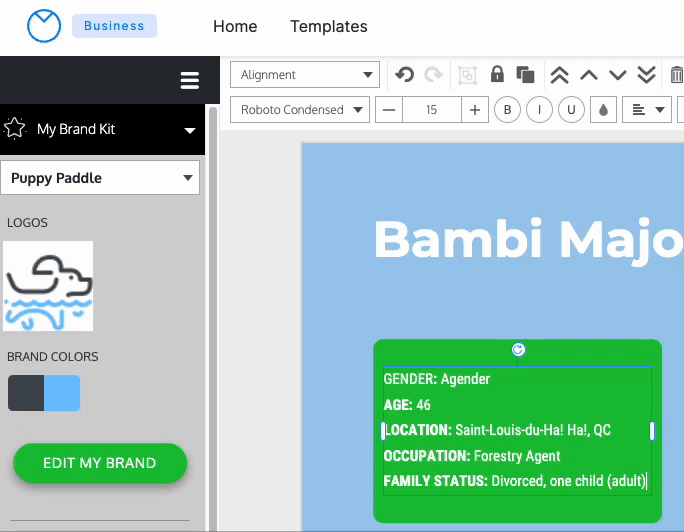
Task: Open the Alignment dropdown
Action: tap(305, 75)
